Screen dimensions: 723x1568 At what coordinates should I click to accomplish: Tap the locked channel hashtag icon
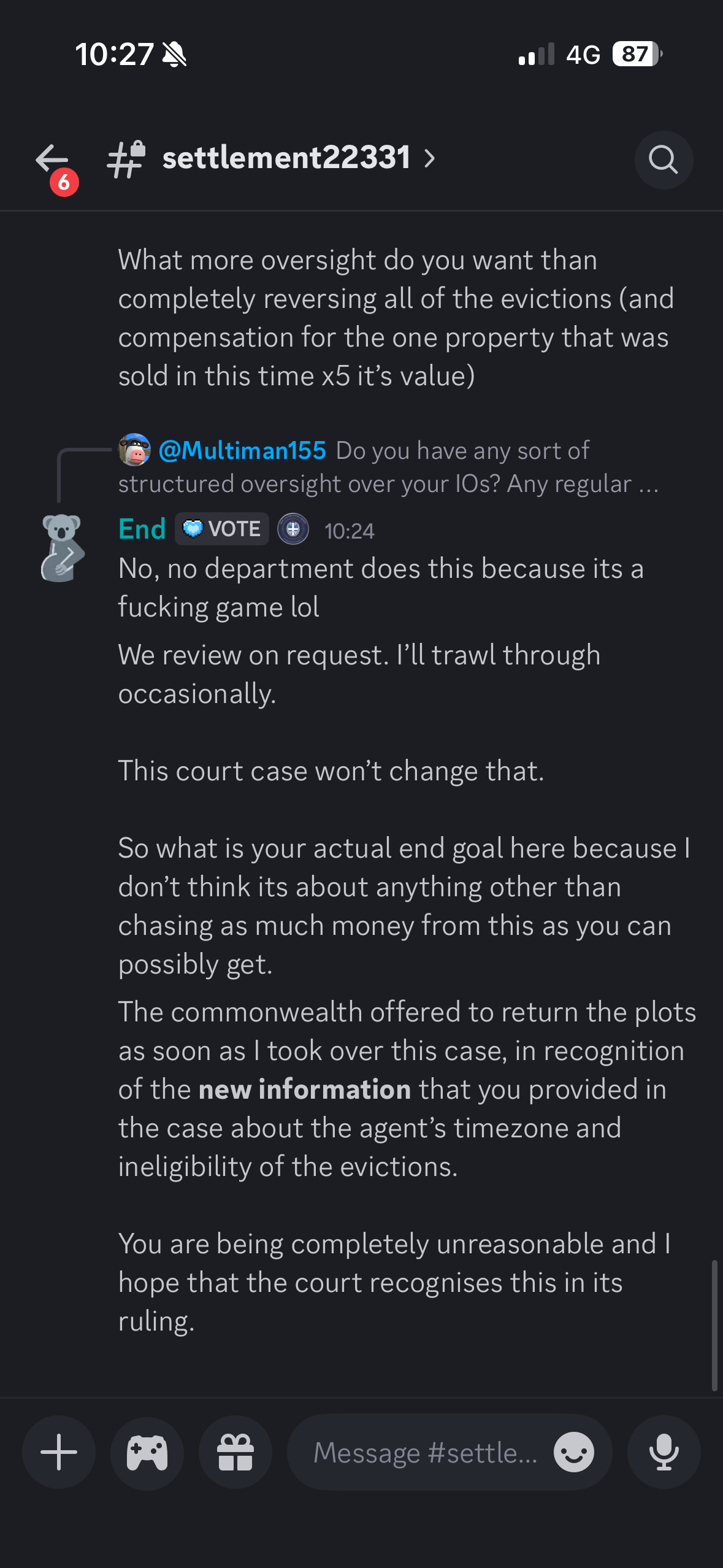tap(126, 159)
